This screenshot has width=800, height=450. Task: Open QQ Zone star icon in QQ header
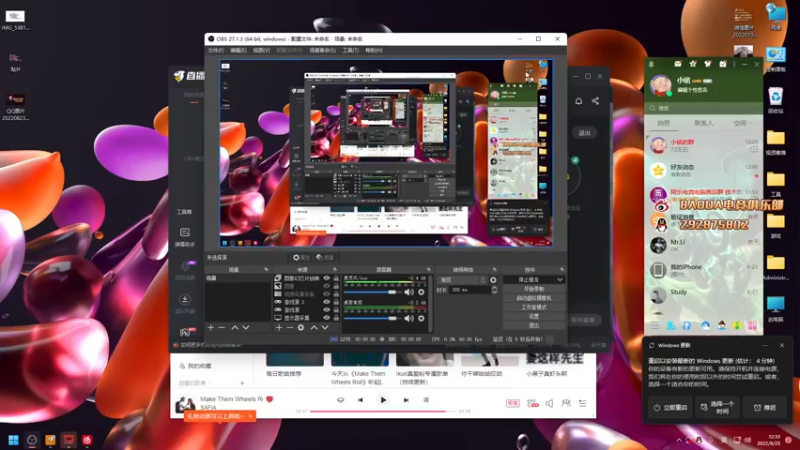point(693,64)
